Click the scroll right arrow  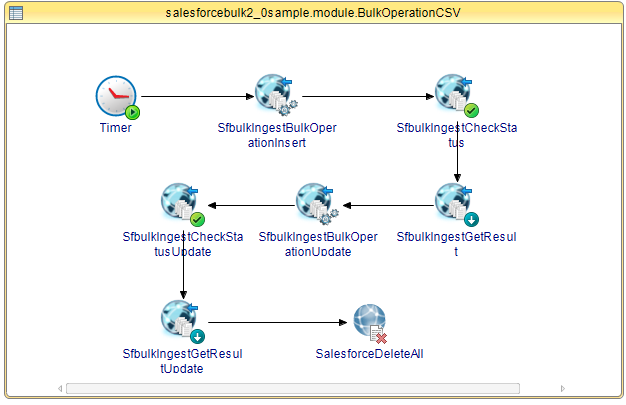click(563, 388)
